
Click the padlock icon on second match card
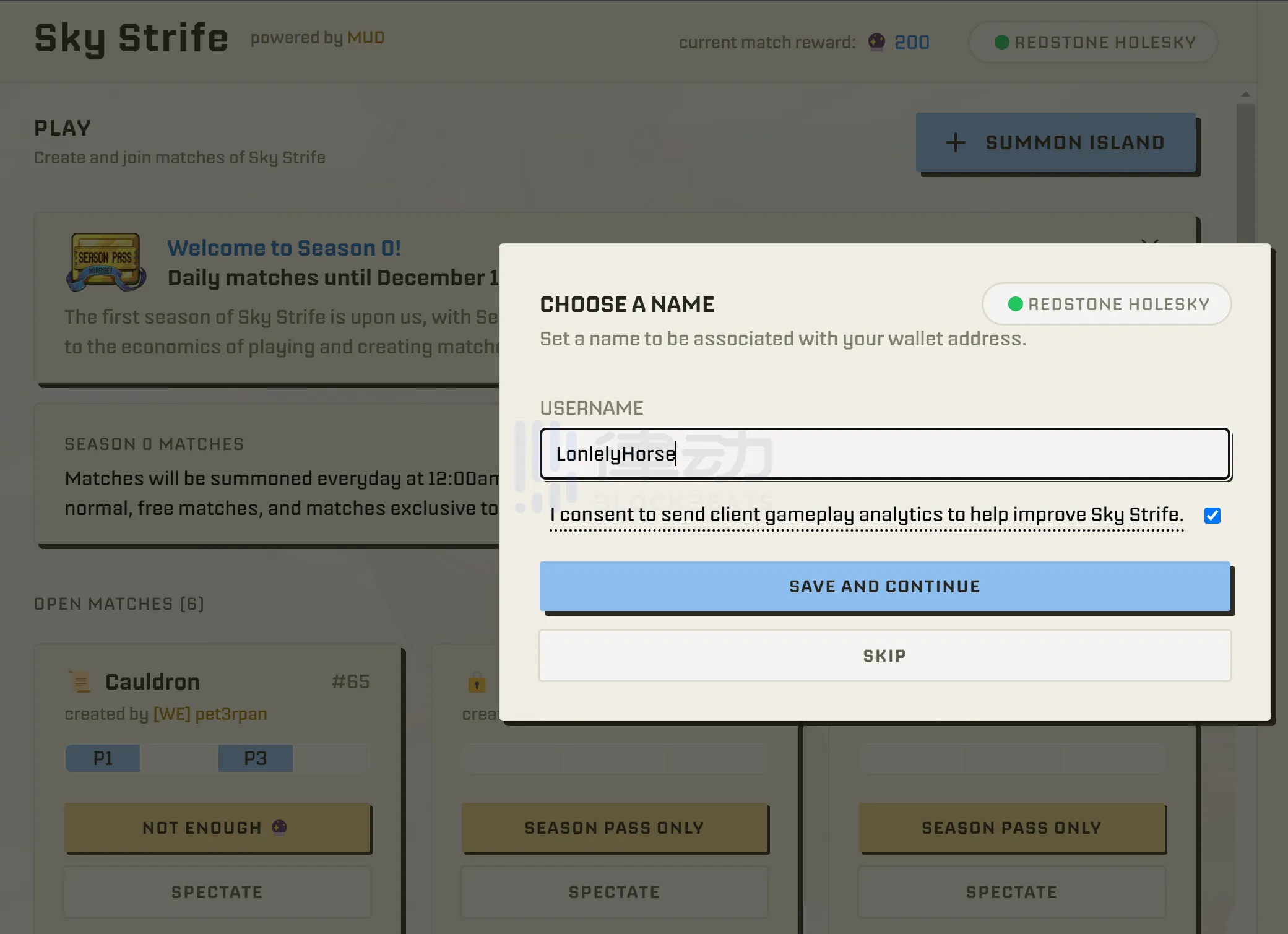(477, 683)
